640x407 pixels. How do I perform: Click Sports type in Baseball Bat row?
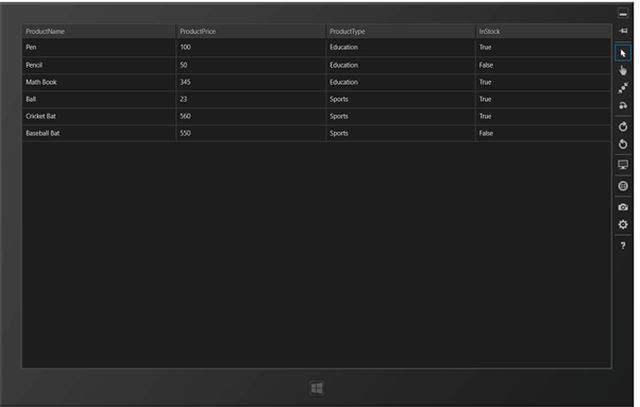[x=400, y=133]
